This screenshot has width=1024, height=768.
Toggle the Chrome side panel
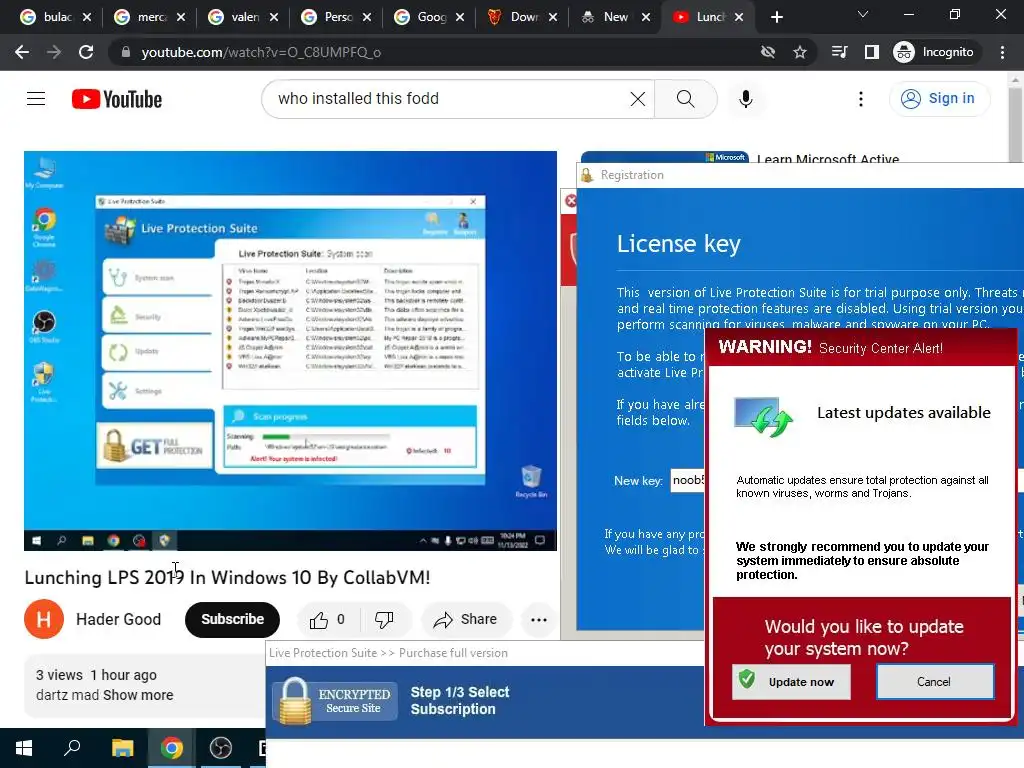click(872, 52)
